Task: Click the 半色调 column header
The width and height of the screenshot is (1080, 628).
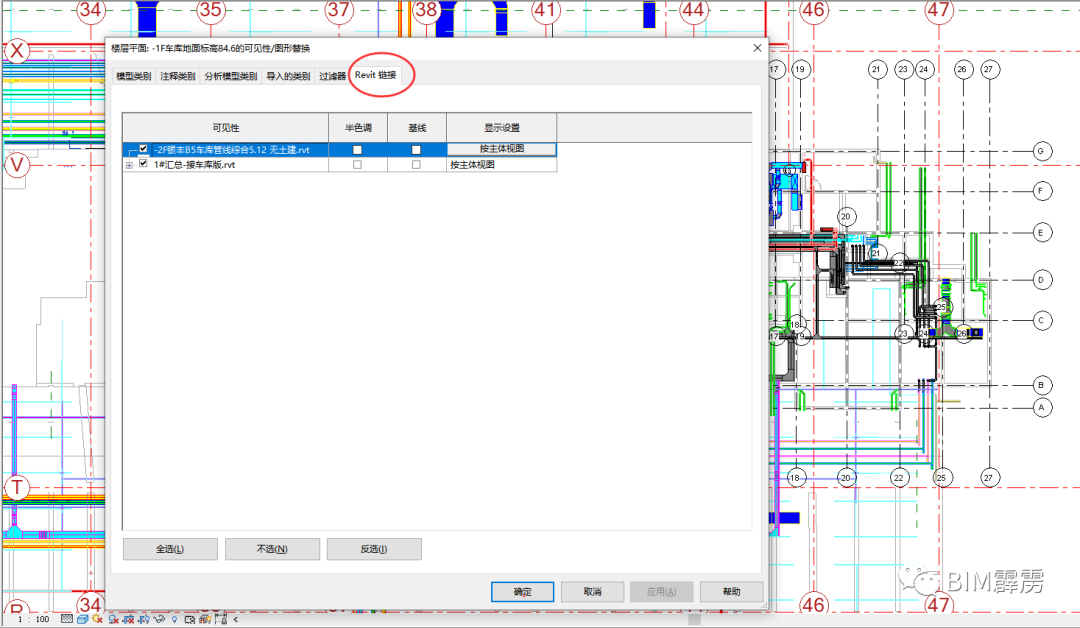Action: click(358, 127)
